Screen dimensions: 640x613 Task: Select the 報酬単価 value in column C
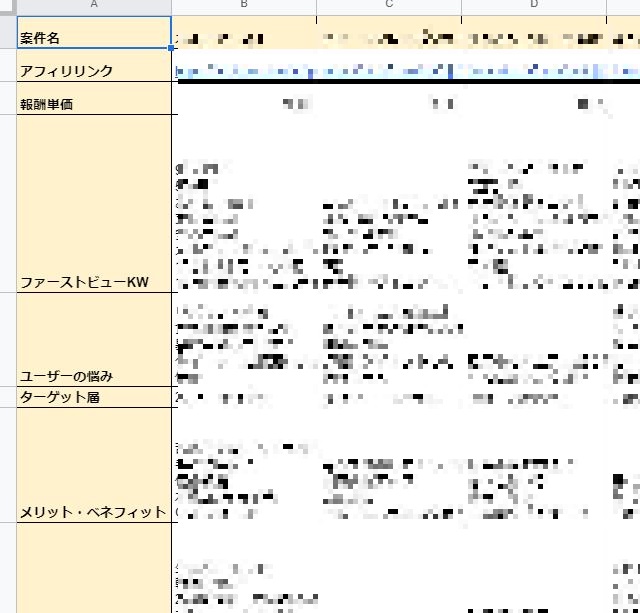[x=441, y=103]
